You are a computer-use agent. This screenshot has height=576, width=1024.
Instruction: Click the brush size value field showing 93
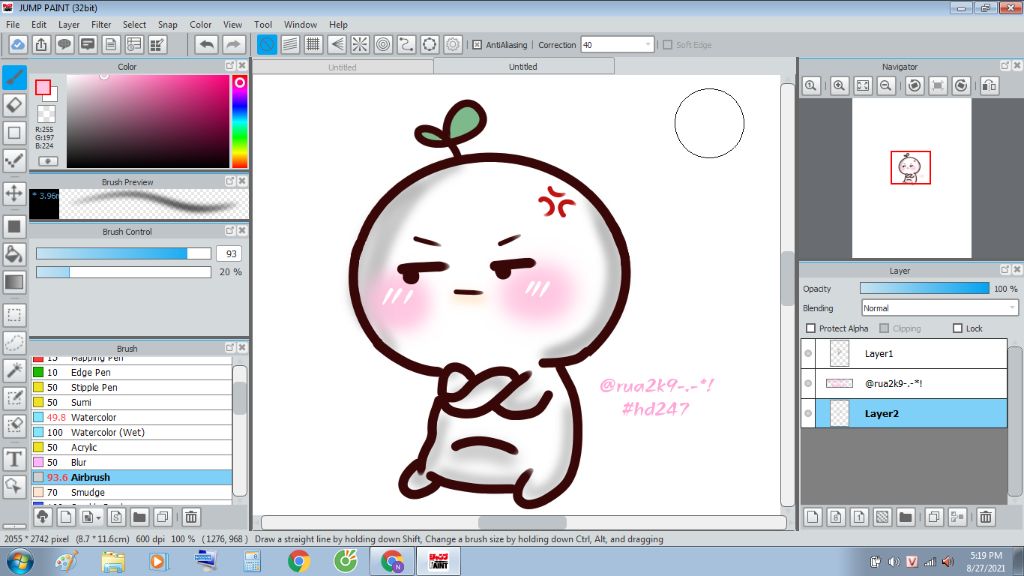pos(230,253)
